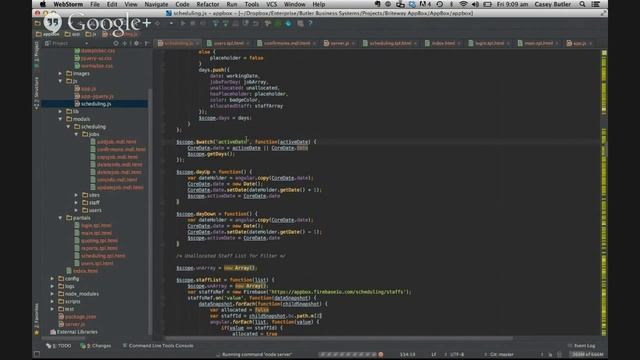The image size is (640, 360).
Task: Click the line:column indicator 134:19
Action: click(407, 354)
